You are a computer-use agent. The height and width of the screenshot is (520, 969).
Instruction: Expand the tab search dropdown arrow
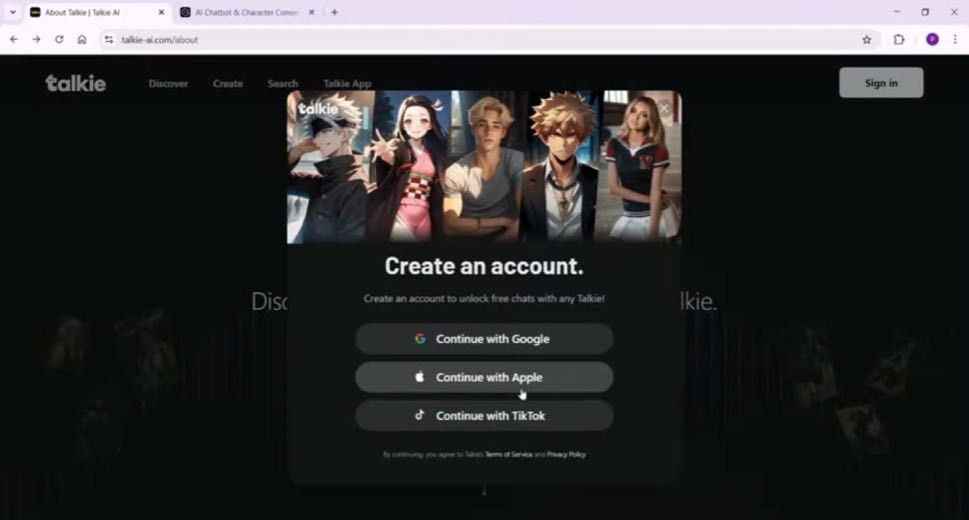pyautogui.click(x=12, y=12)
